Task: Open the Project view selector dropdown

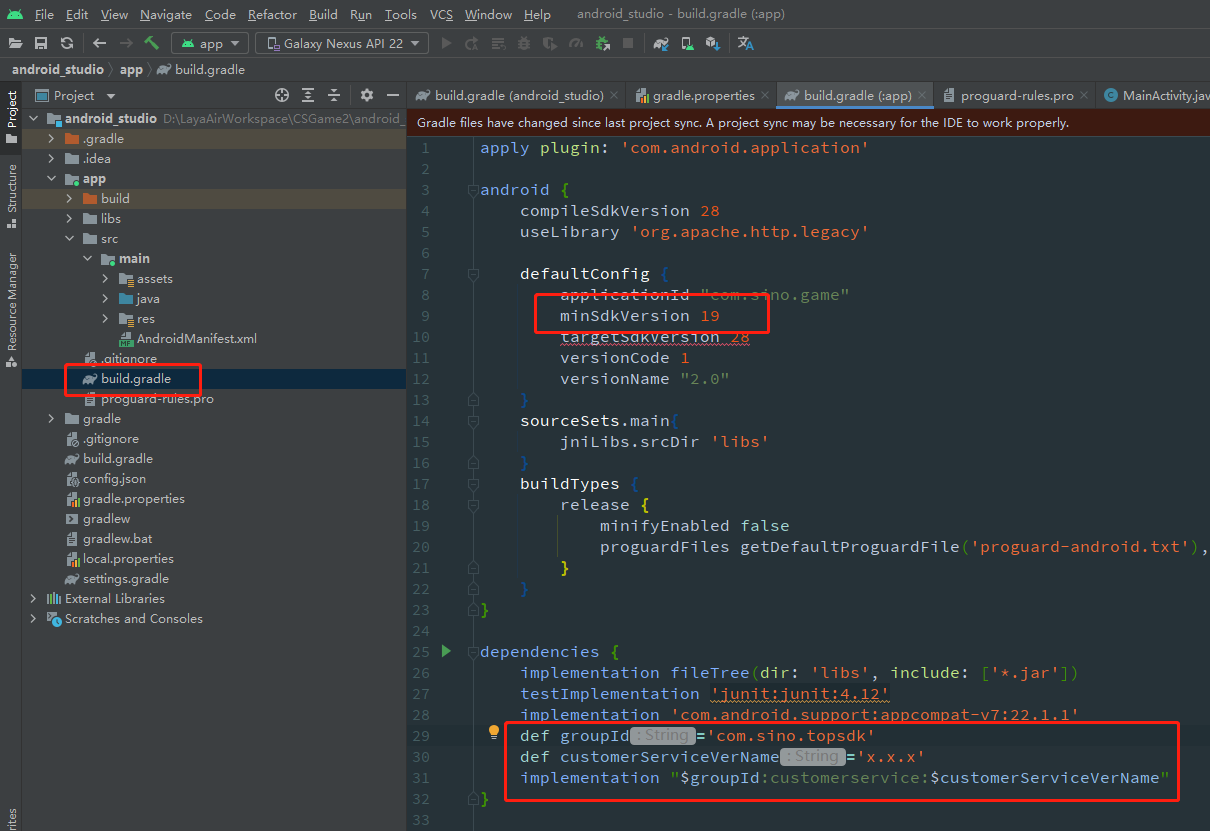Action: tap(75, 95)
